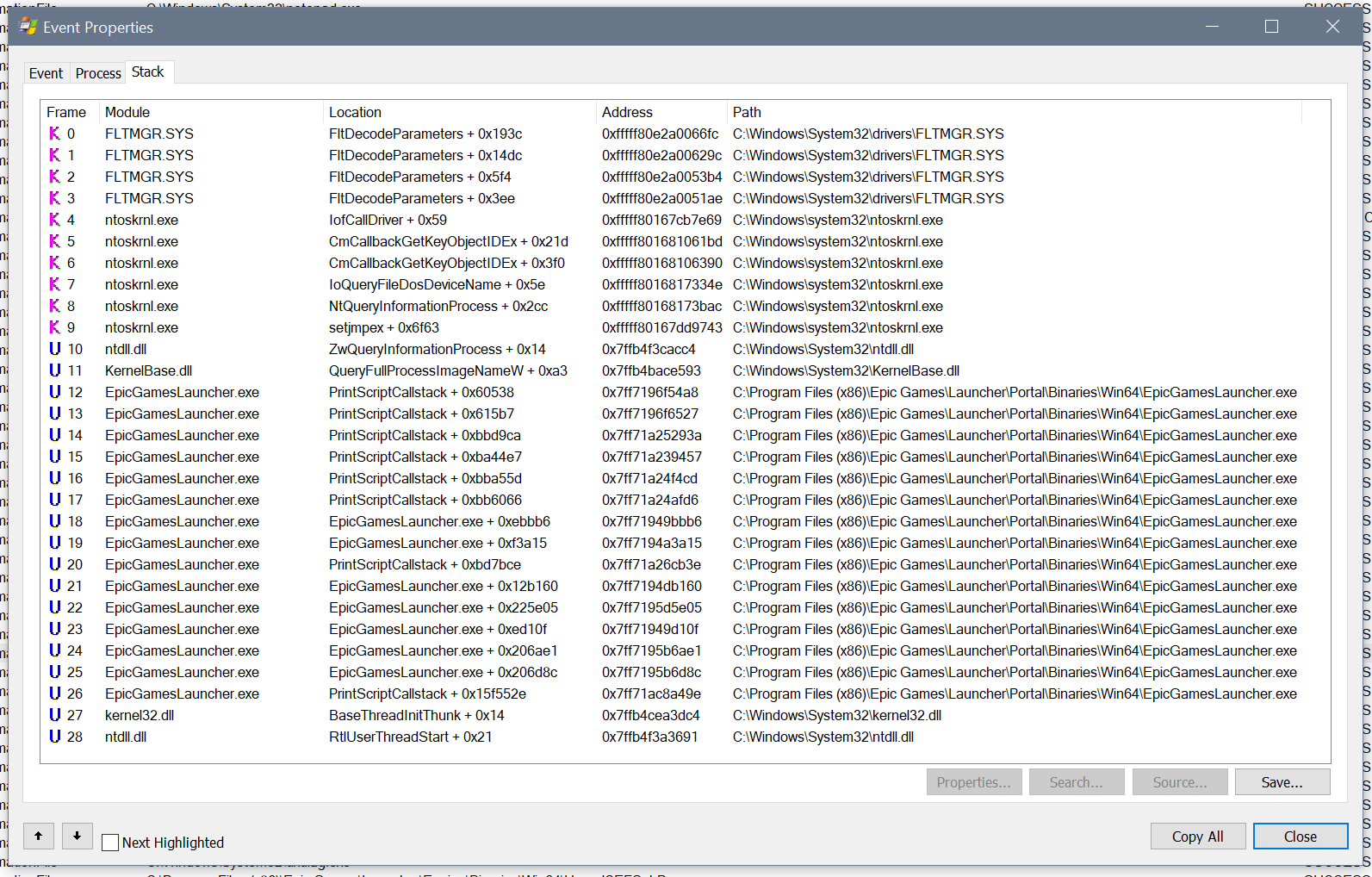Click the kernel K icon of frame 4
The height and width of the screenshot is (877, 1372).
[x=54, y=220]
